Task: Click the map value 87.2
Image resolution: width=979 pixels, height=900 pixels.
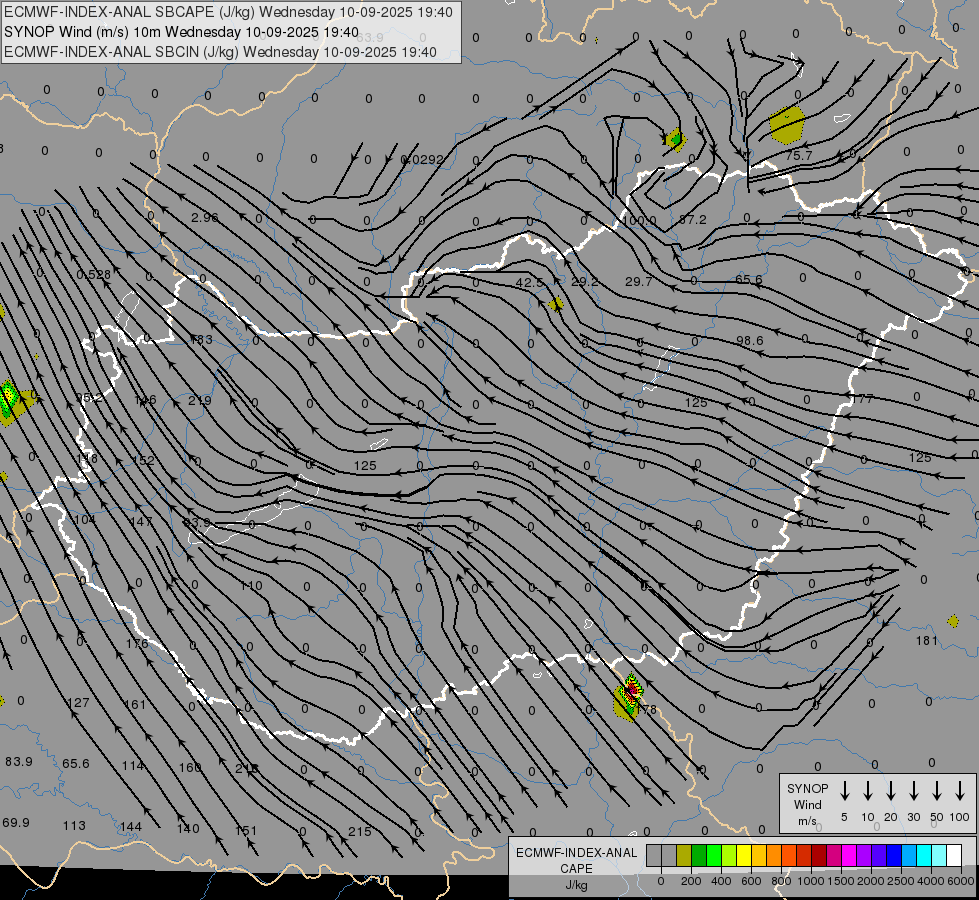Action: coord(692,220)
